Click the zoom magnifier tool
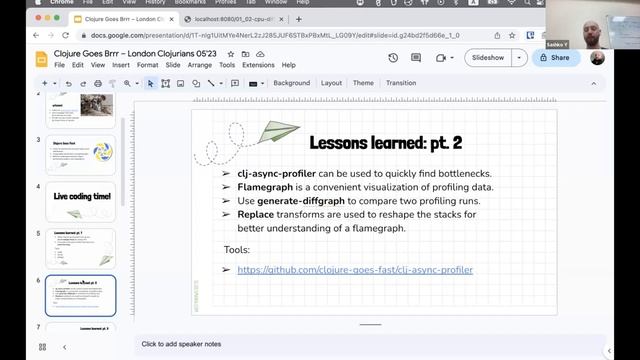This screenshot has height=360, width=640. (127, 83)
